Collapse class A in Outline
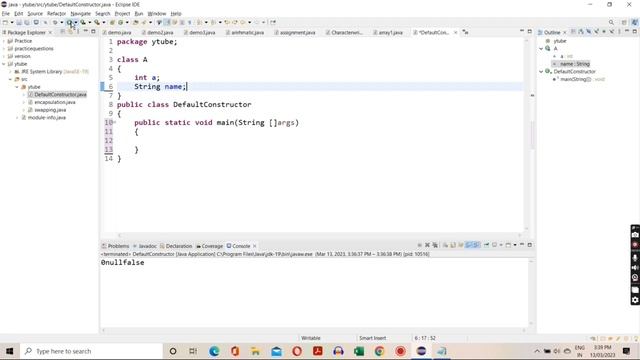 (x=542, y=49)
